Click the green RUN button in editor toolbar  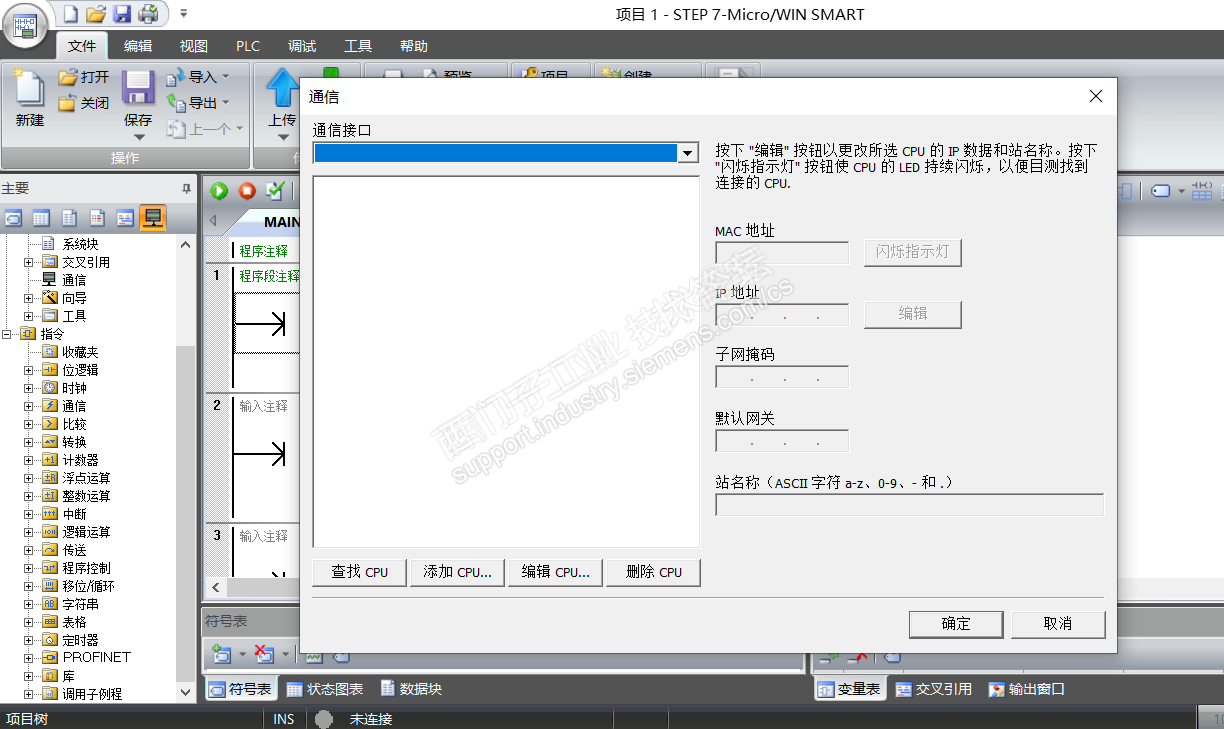[x=219, y=191]
